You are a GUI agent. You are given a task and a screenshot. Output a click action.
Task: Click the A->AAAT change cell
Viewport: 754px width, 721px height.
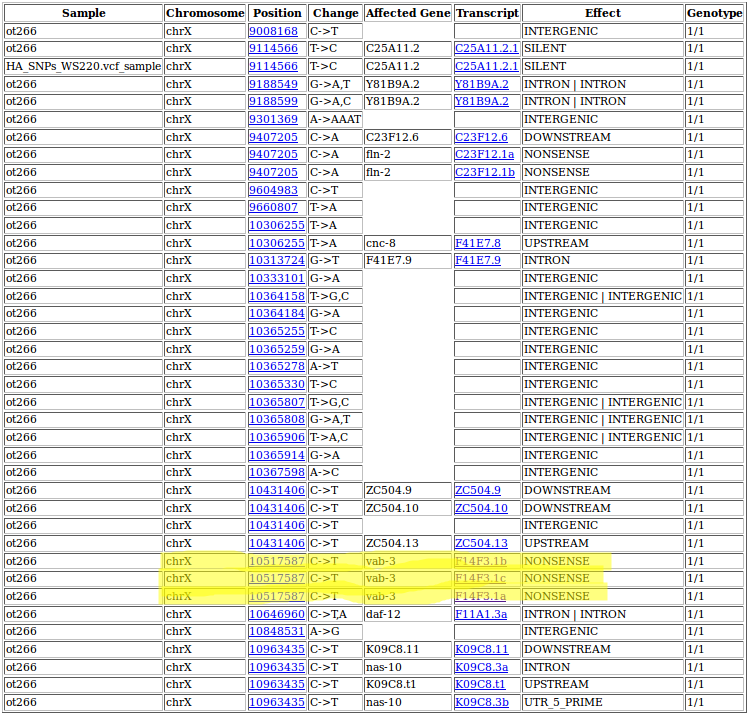pos(336,119)
